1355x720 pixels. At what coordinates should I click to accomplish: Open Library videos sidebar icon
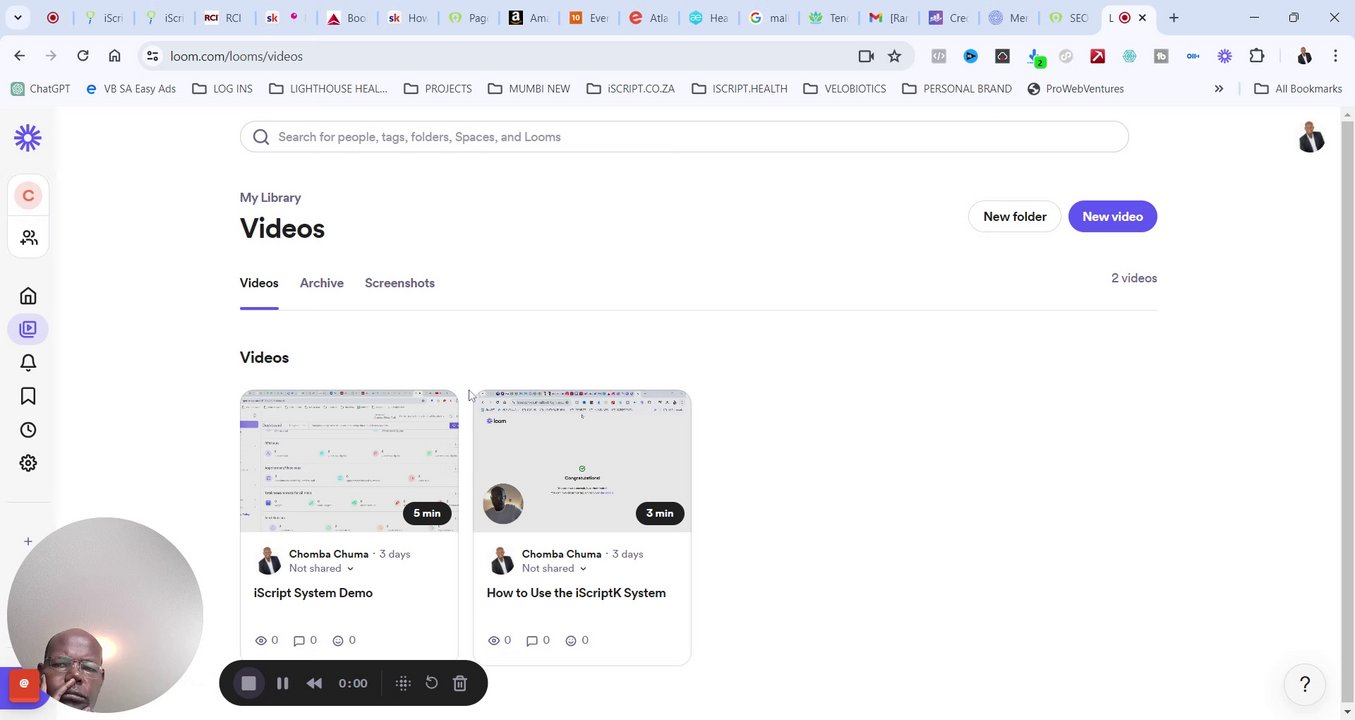(x=28, y=329)
